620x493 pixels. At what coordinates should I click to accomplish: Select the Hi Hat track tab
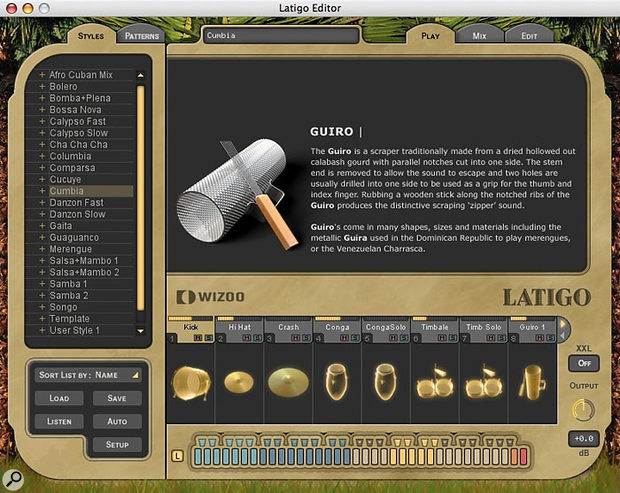click(x=239, y=329)
